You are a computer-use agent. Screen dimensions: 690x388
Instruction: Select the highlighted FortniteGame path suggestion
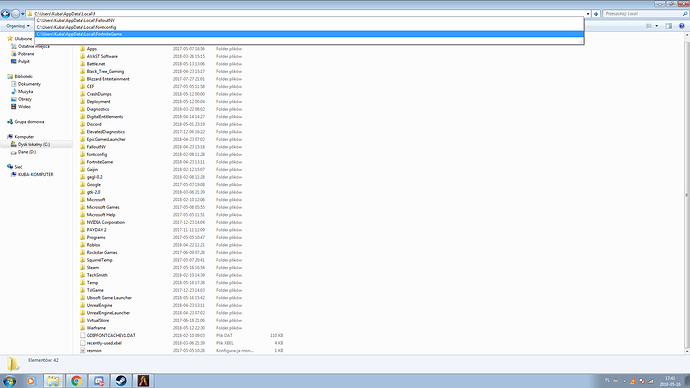pyautogui.click(x=310, y=34)
